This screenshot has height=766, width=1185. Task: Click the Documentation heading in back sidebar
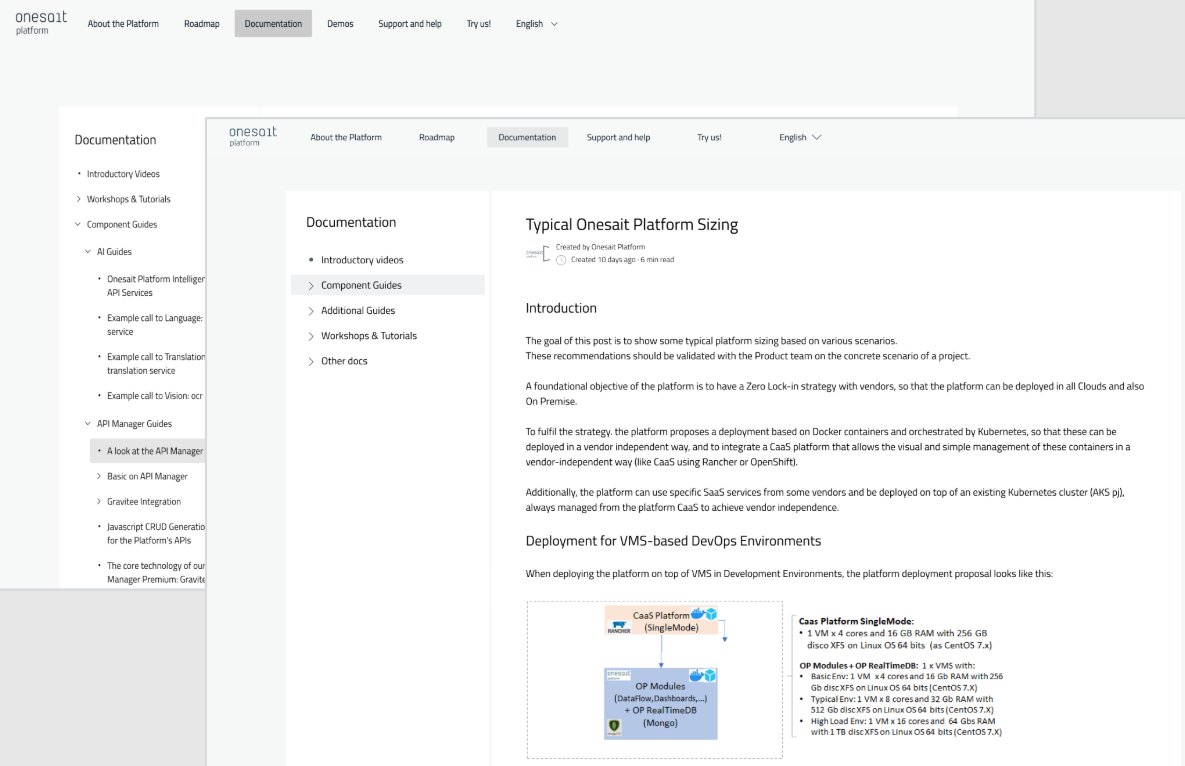pos(115,140)
